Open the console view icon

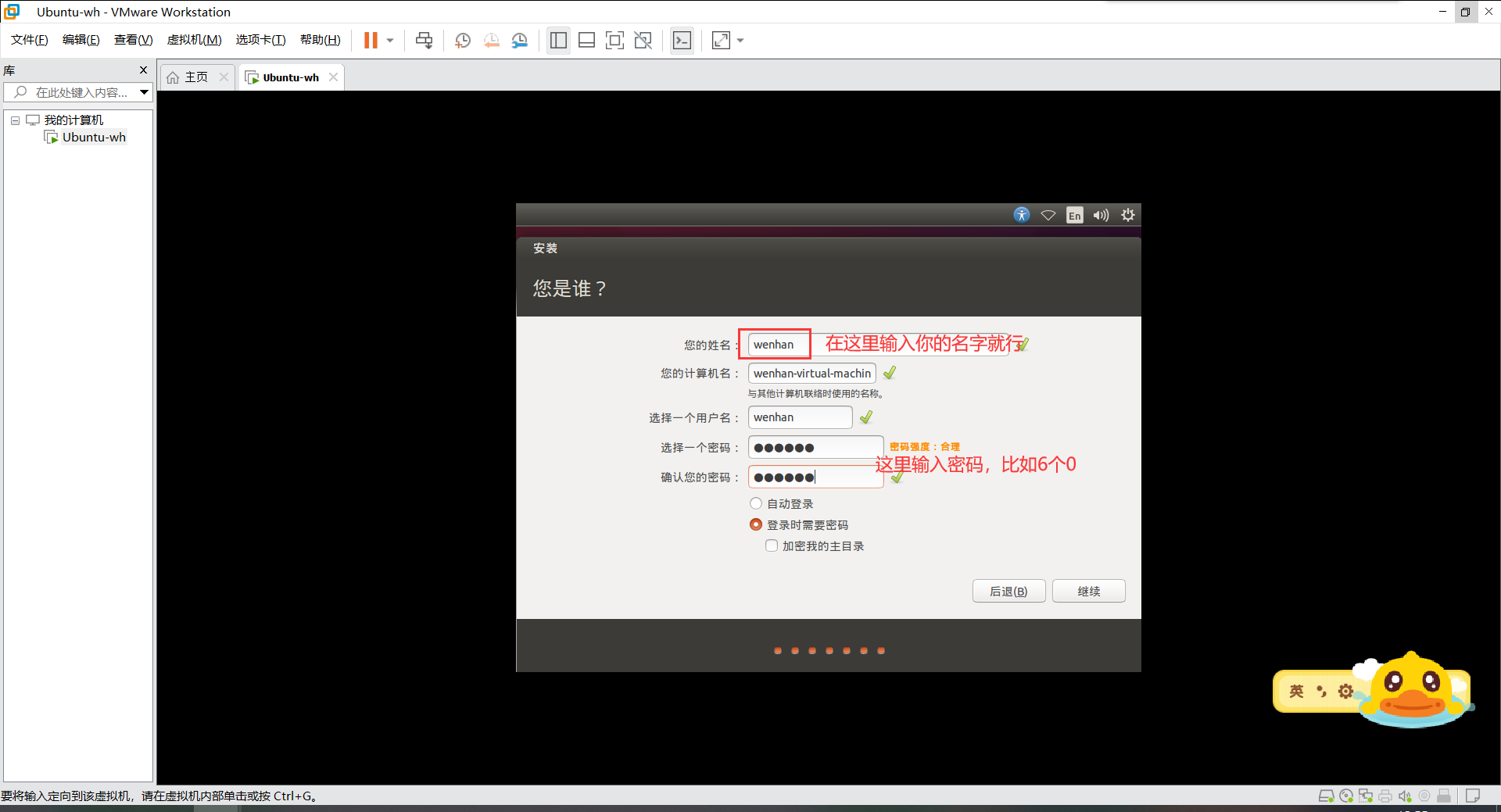coord(682,40)
